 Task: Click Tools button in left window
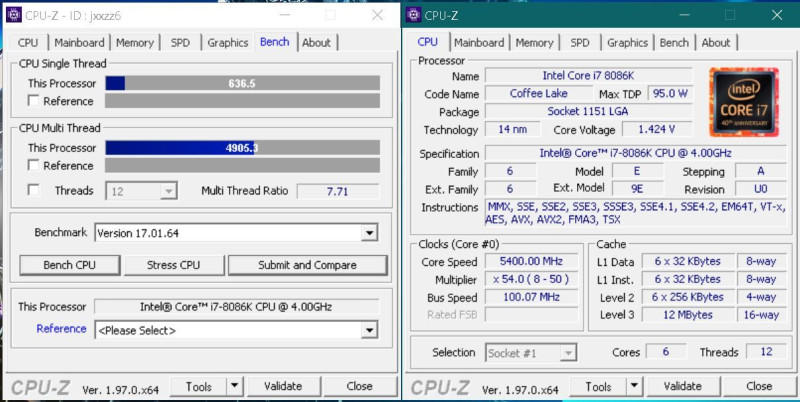(198, 387)
